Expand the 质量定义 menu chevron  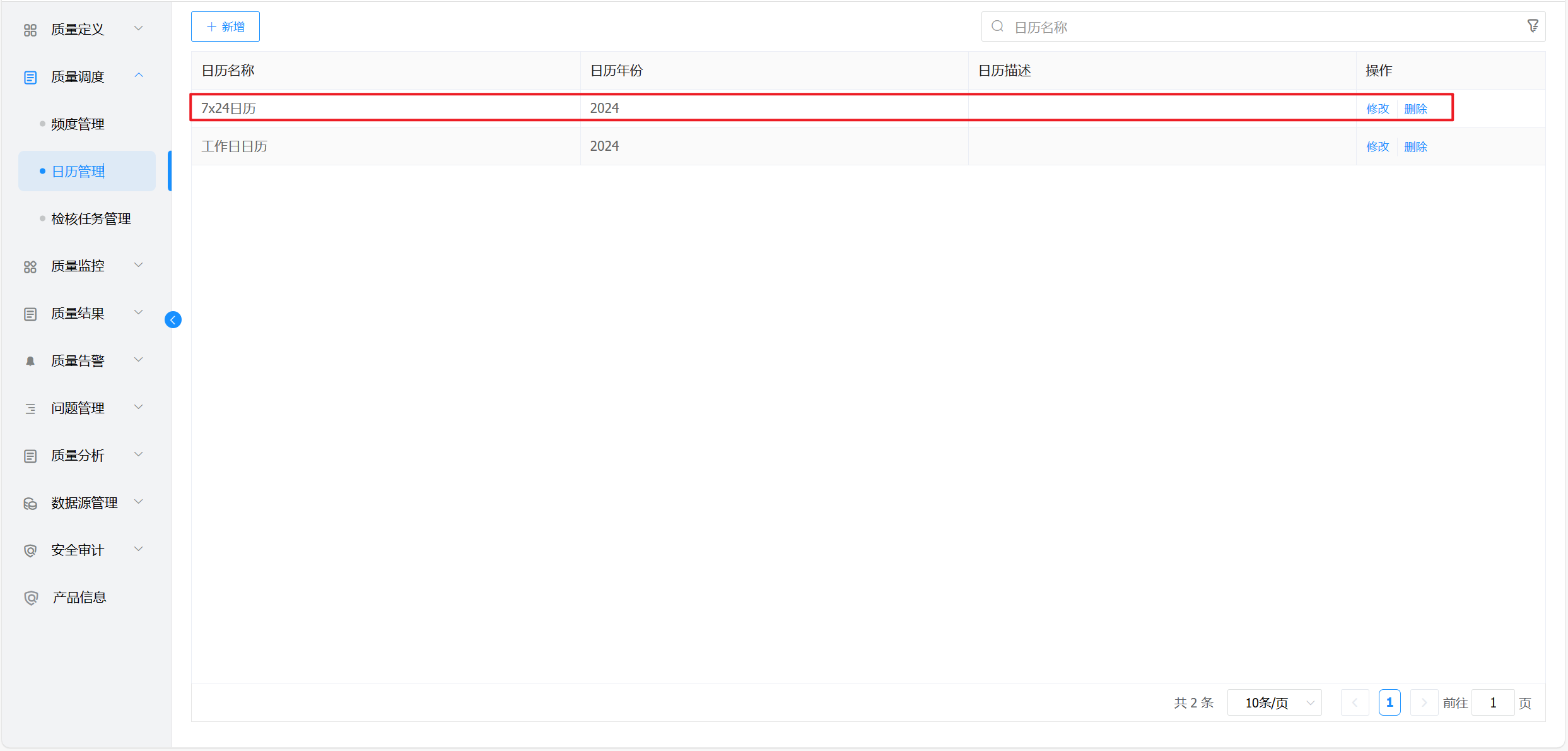pos(139,28)
